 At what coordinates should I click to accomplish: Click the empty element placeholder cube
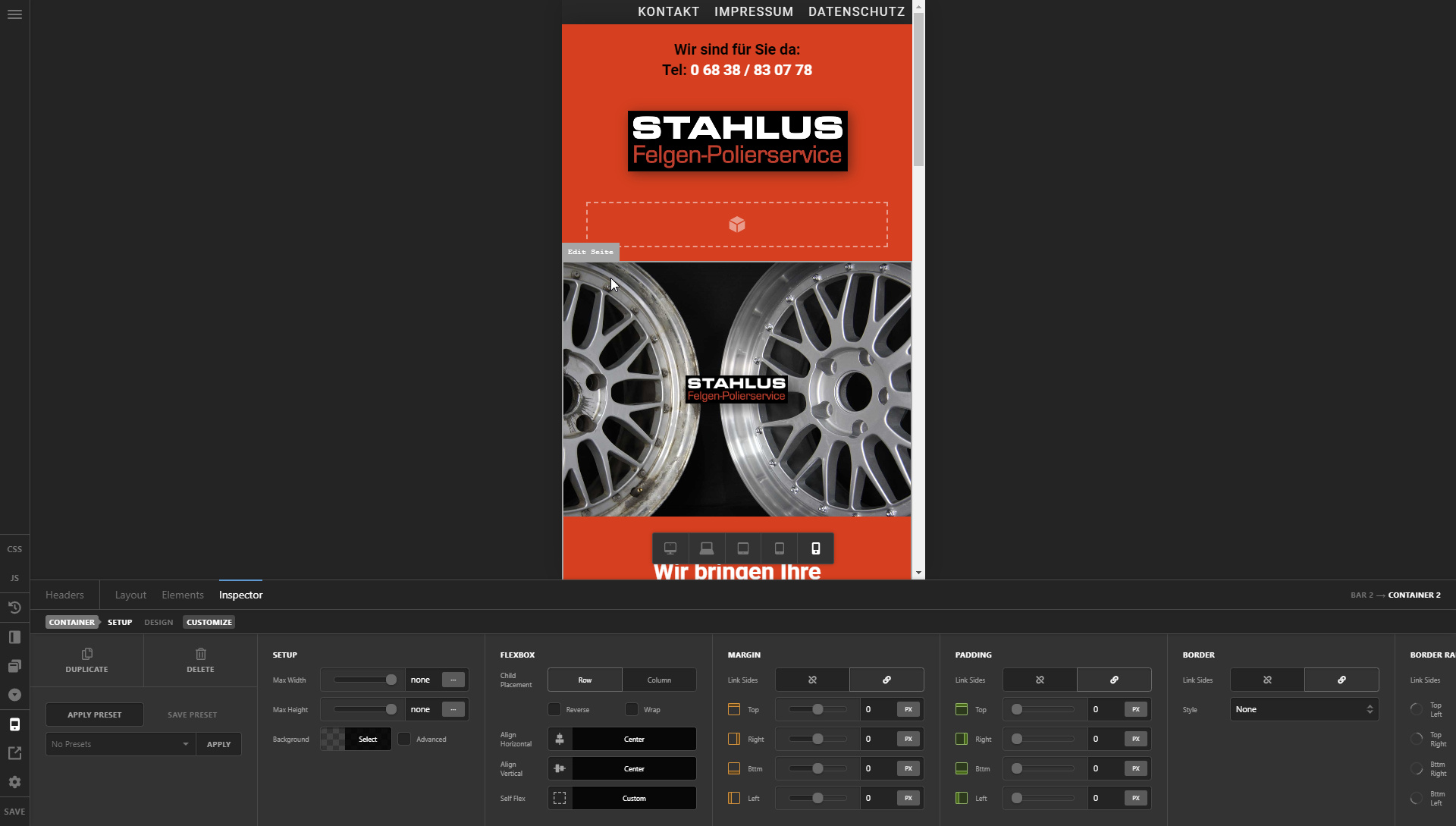tap(737, 225)
